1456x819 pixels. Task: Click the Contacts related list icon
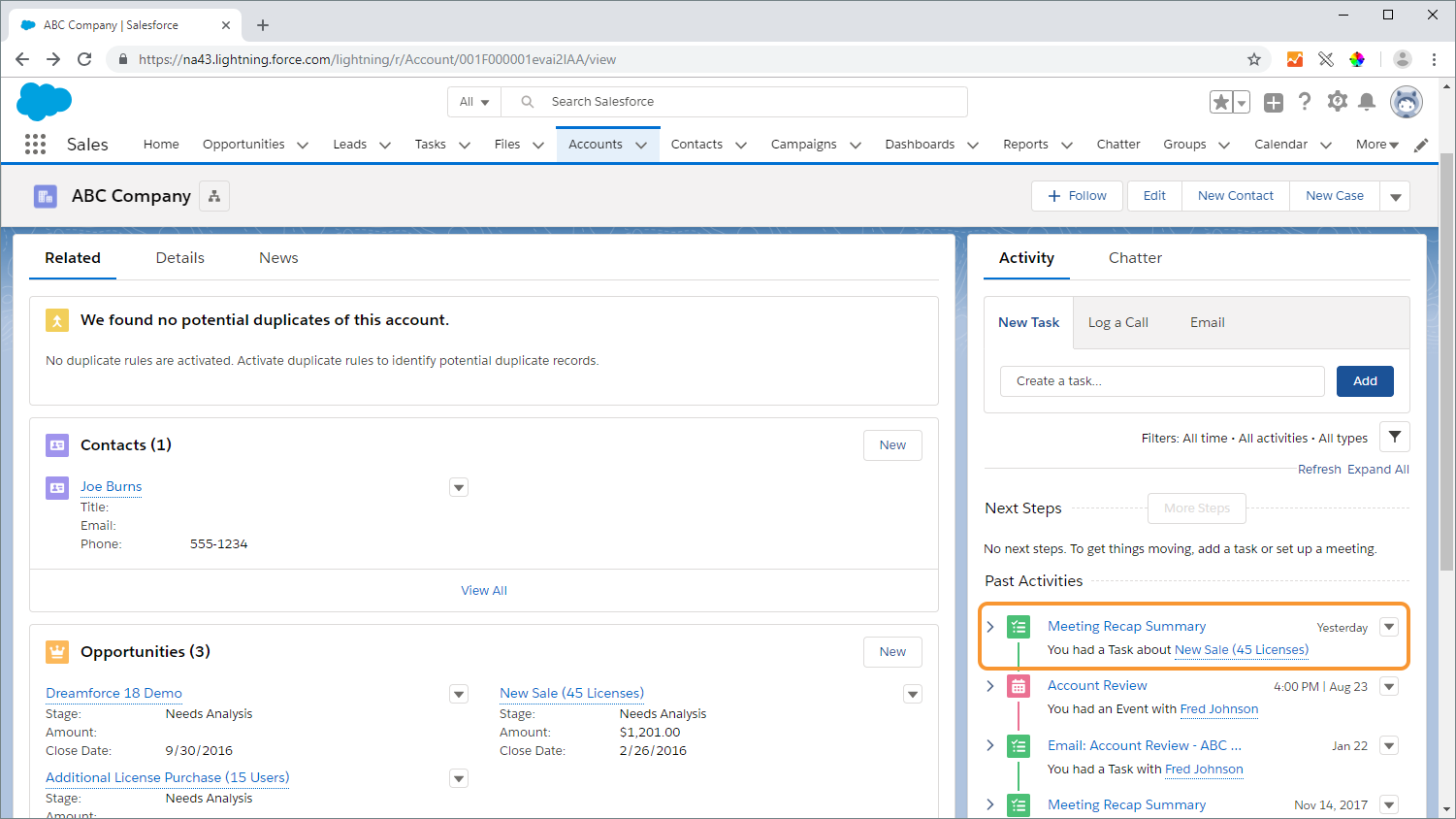click(x=57, y=445)
